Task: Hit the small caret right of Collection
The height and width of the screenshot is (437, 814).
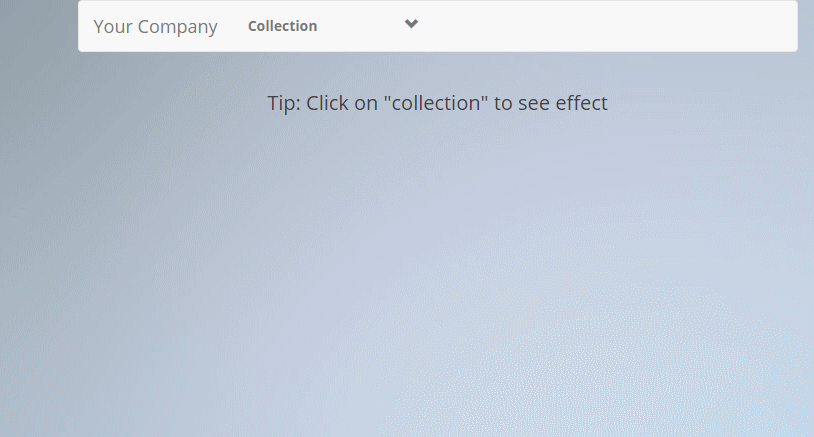Action: click(x=411, y=25)
